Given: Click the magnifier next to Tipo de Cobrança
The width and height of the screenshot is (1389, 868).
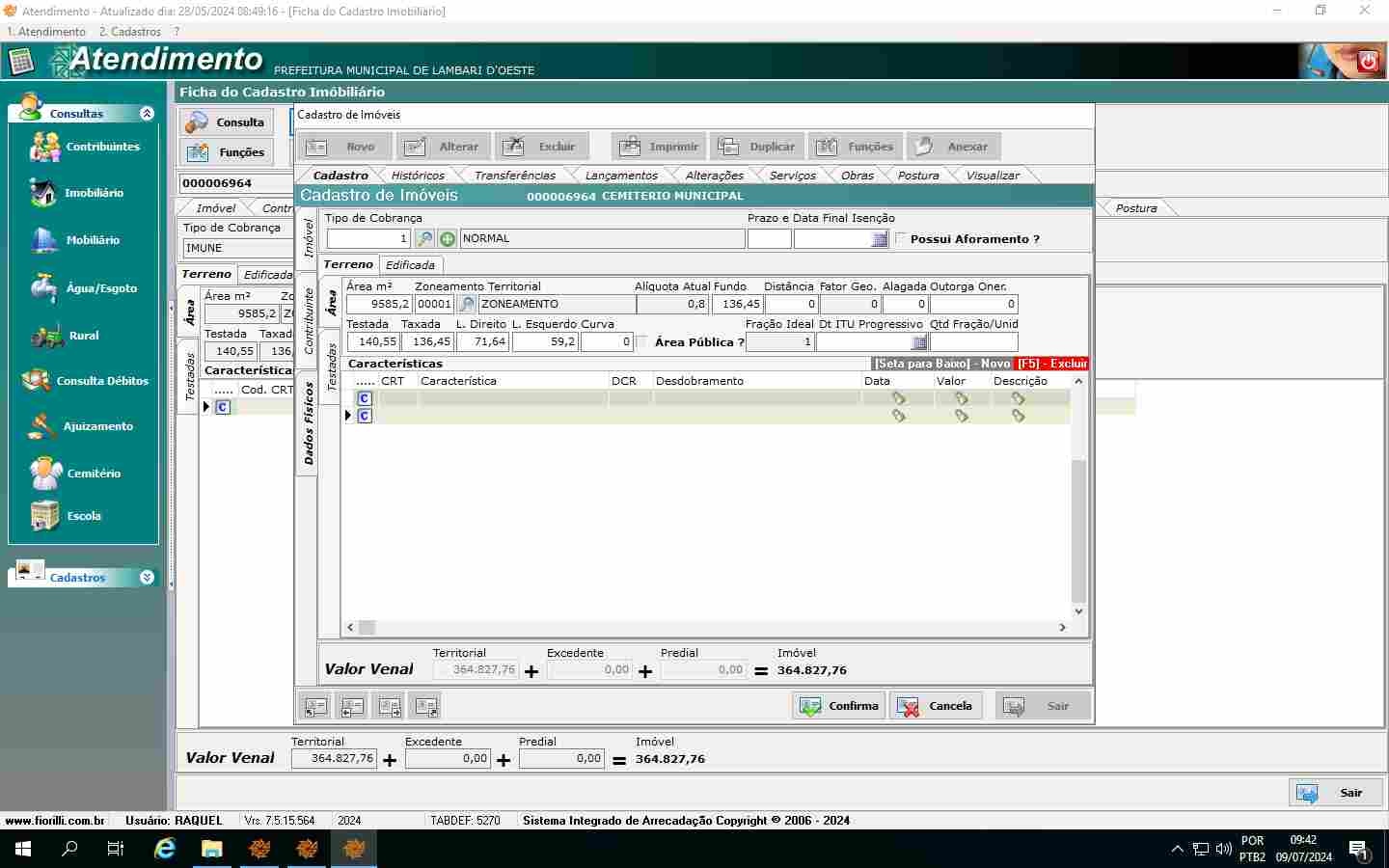Looking at the screenshot, I should click(424, 239).
